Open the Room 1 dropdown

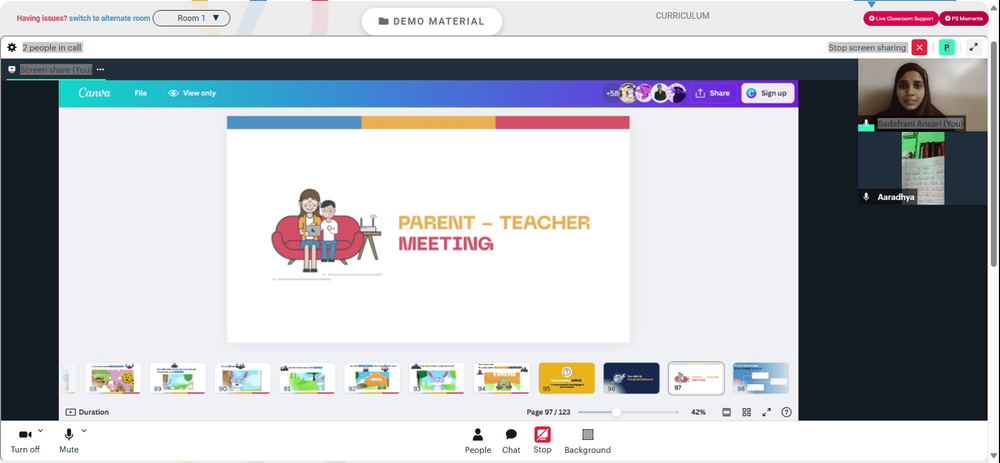(x=192, y=18)
